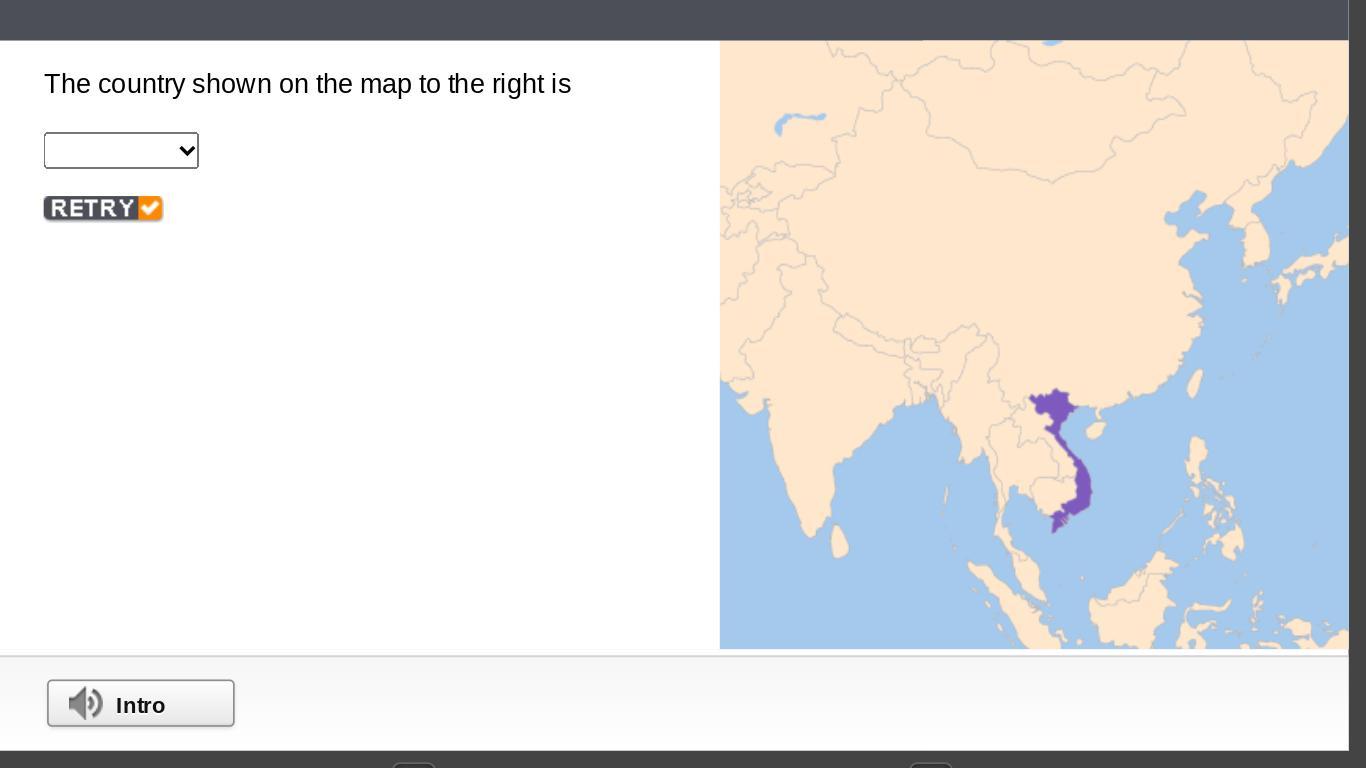Click the RETRY button
1366x768 pixels.
point(103,208)
